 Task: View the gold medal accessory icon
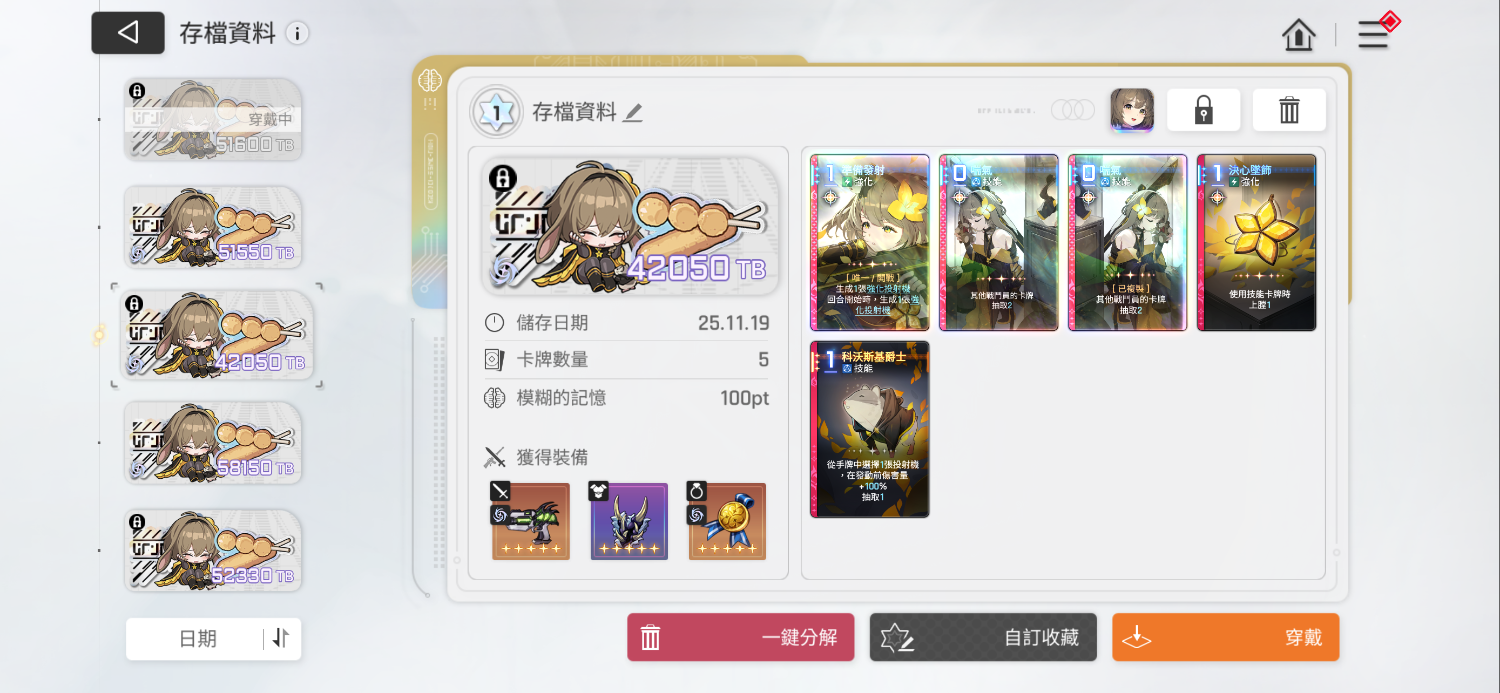click(727, 521)
